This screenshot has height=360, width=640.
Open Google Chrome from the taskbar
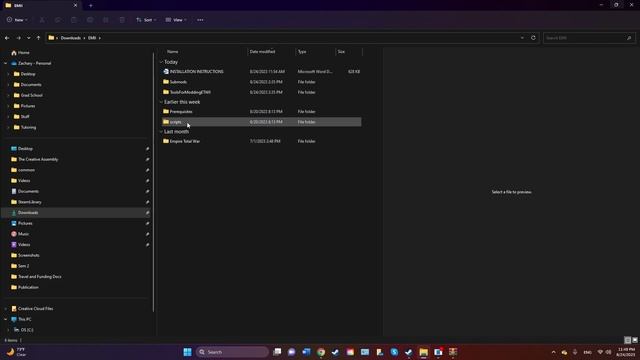point(321,352)
